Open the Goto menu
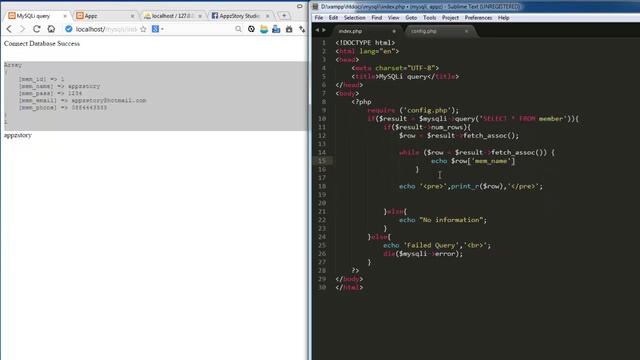Viewport: 640px width, 360px height. coord(411,18)
